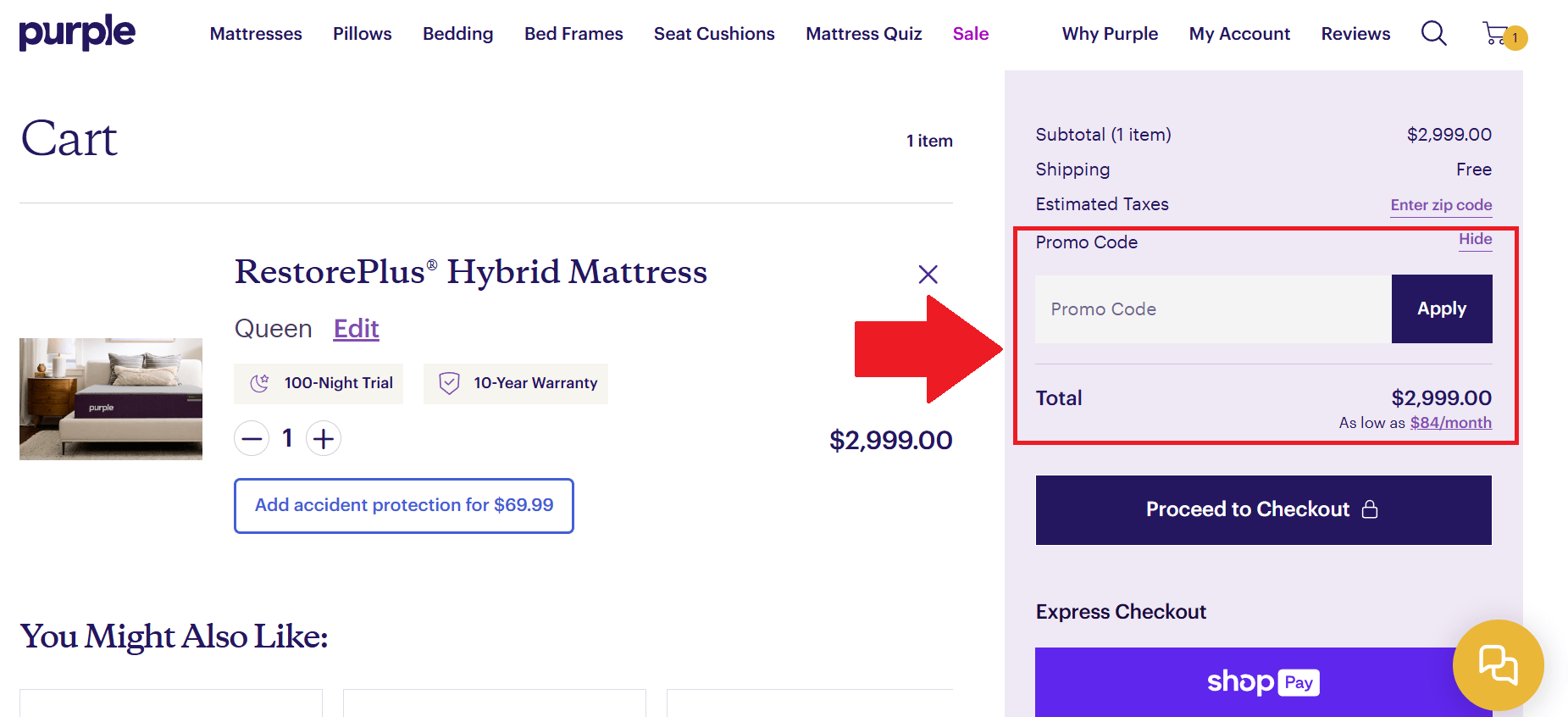Focus the Promo Code input field
Image resolution: width=1568 pixels, height=717 pixels.
(x=1212, y=309)
